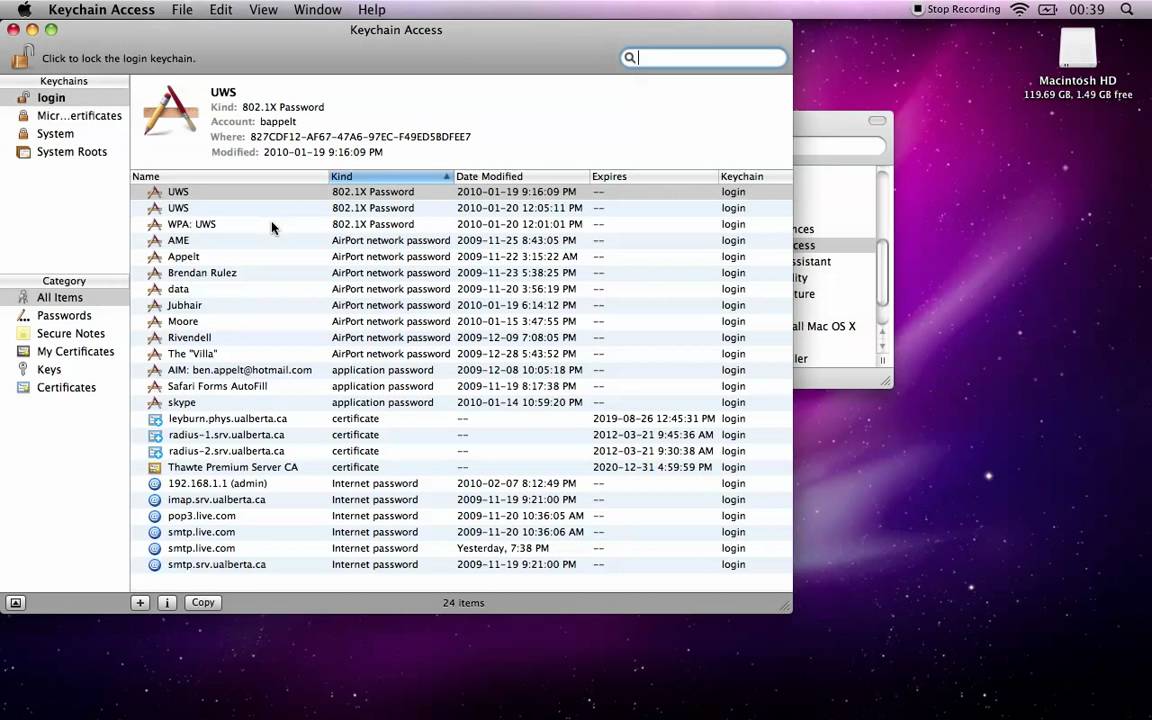This screenshot has width=1152, height=720.
Task: Choose the Certificates category
Action: click(x=65, y=387)
